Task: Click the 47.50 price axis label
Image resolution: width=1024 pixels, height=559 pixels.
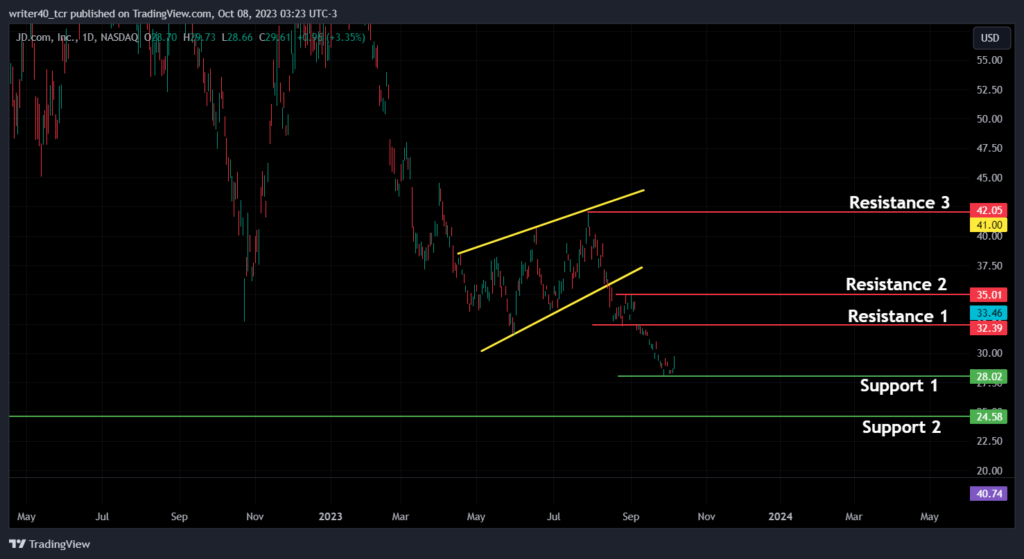Action: (x=989, y=148)
